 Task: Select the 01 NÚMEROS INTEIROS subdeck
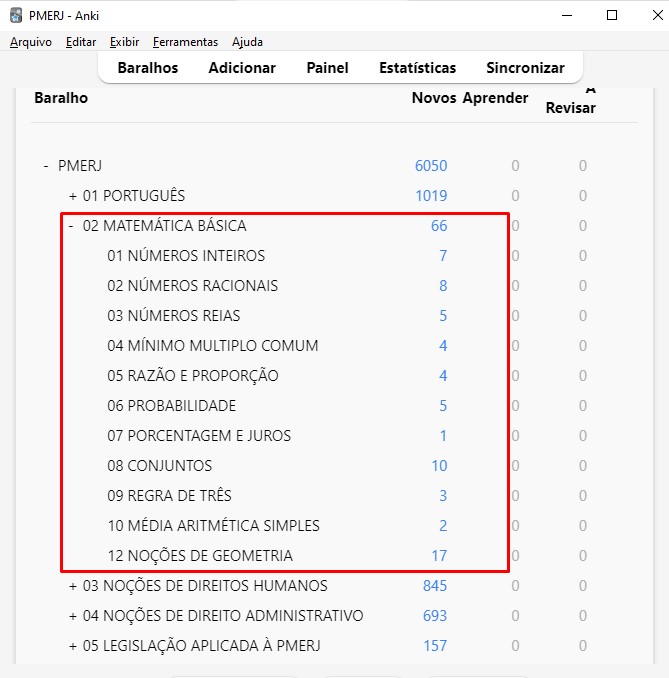(x=186, y=256)
